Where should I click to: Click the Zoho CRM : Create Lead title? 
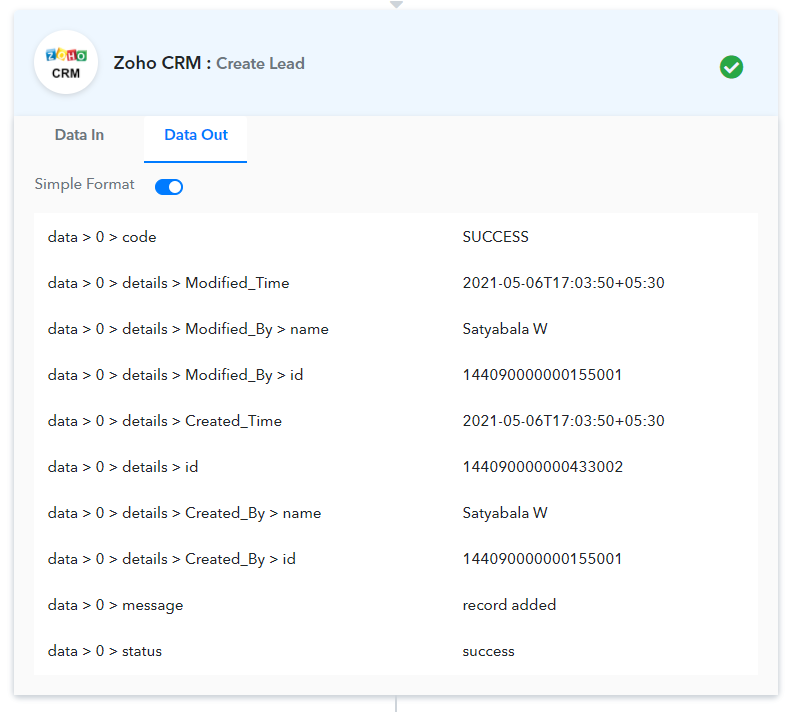tap(209, 63)
